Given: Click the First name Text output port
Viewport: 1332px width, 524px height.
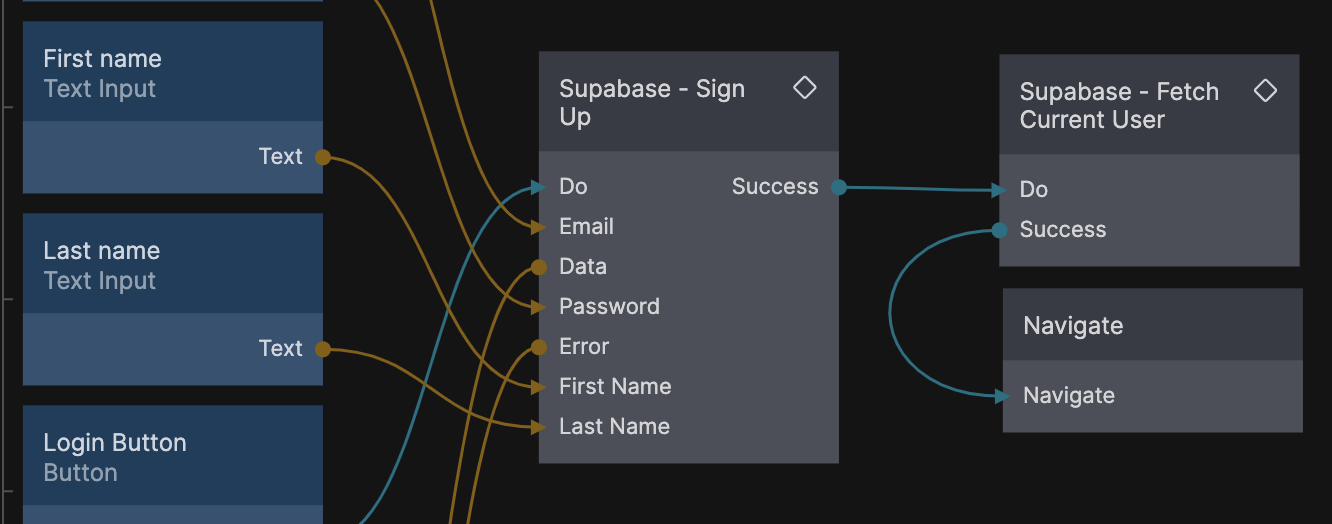Looking at the screenshot, I should 322,157.
